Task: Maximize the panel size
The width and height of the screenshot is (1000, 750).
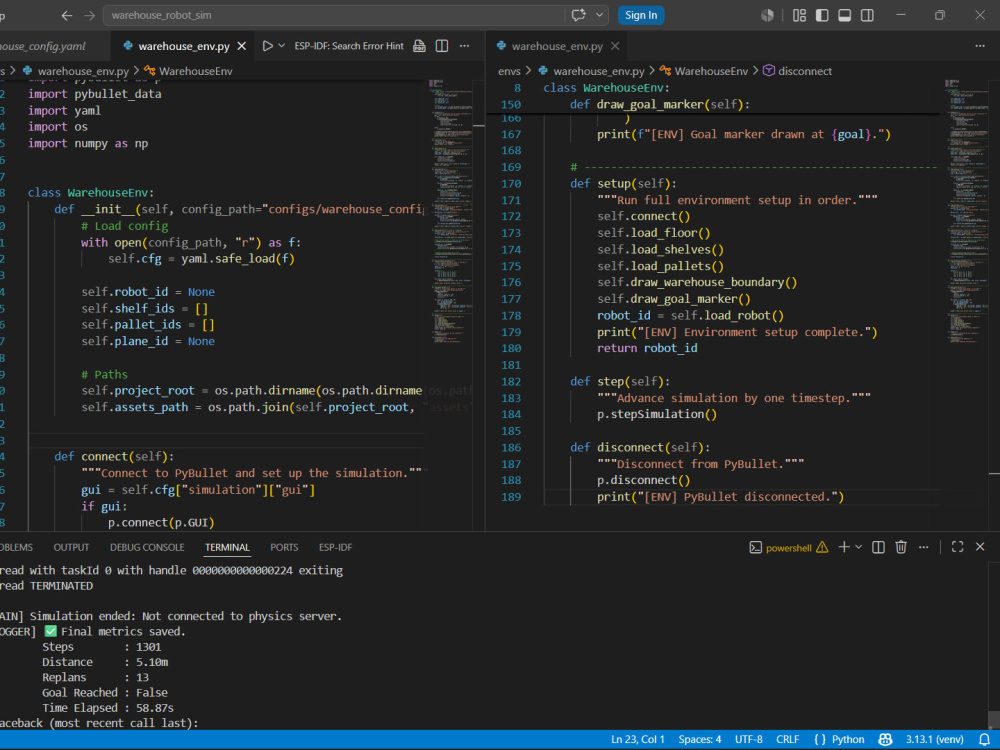Action: 957,547
